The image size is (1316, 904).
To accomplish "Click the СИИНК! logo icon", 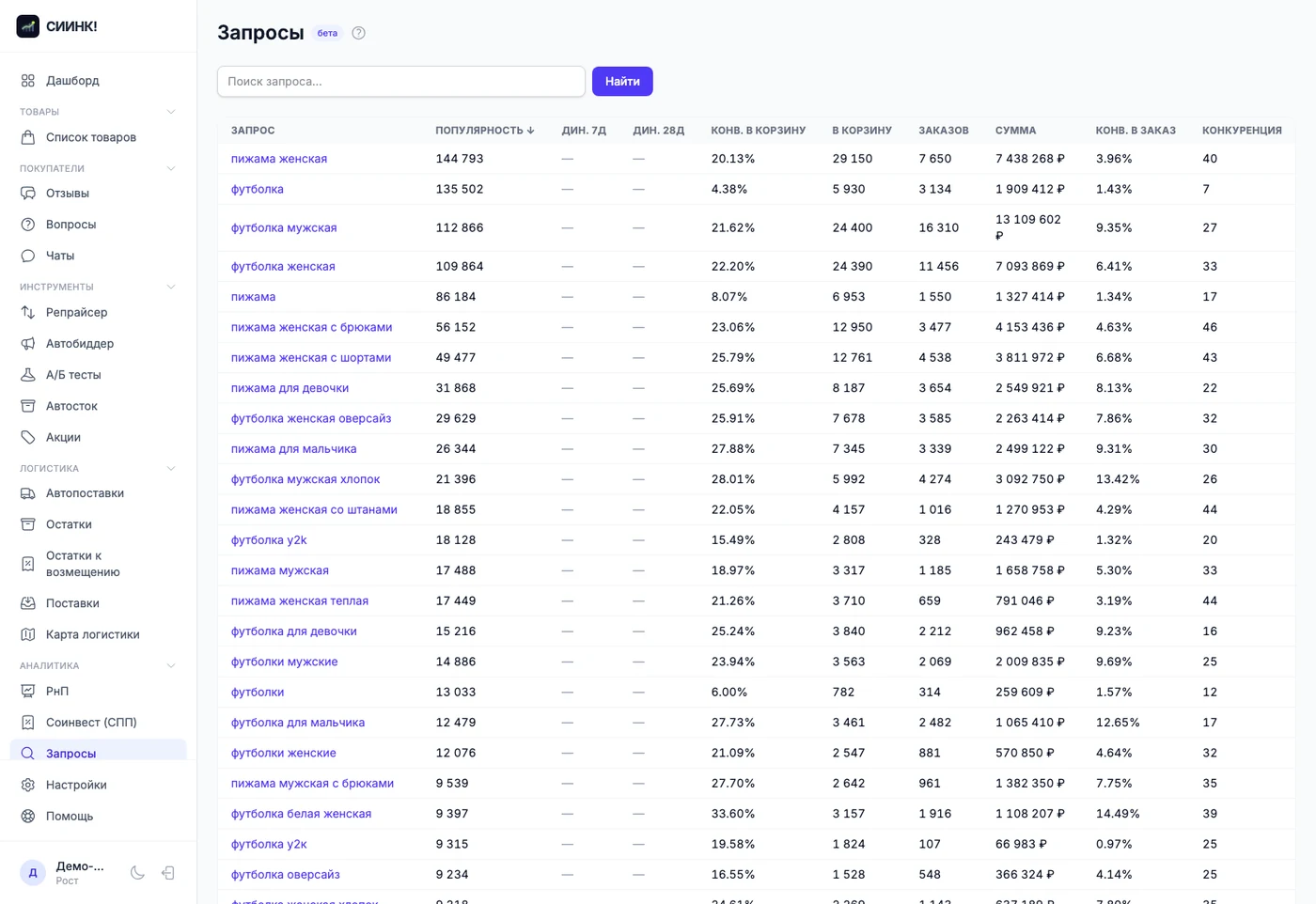I will [28, 26].
